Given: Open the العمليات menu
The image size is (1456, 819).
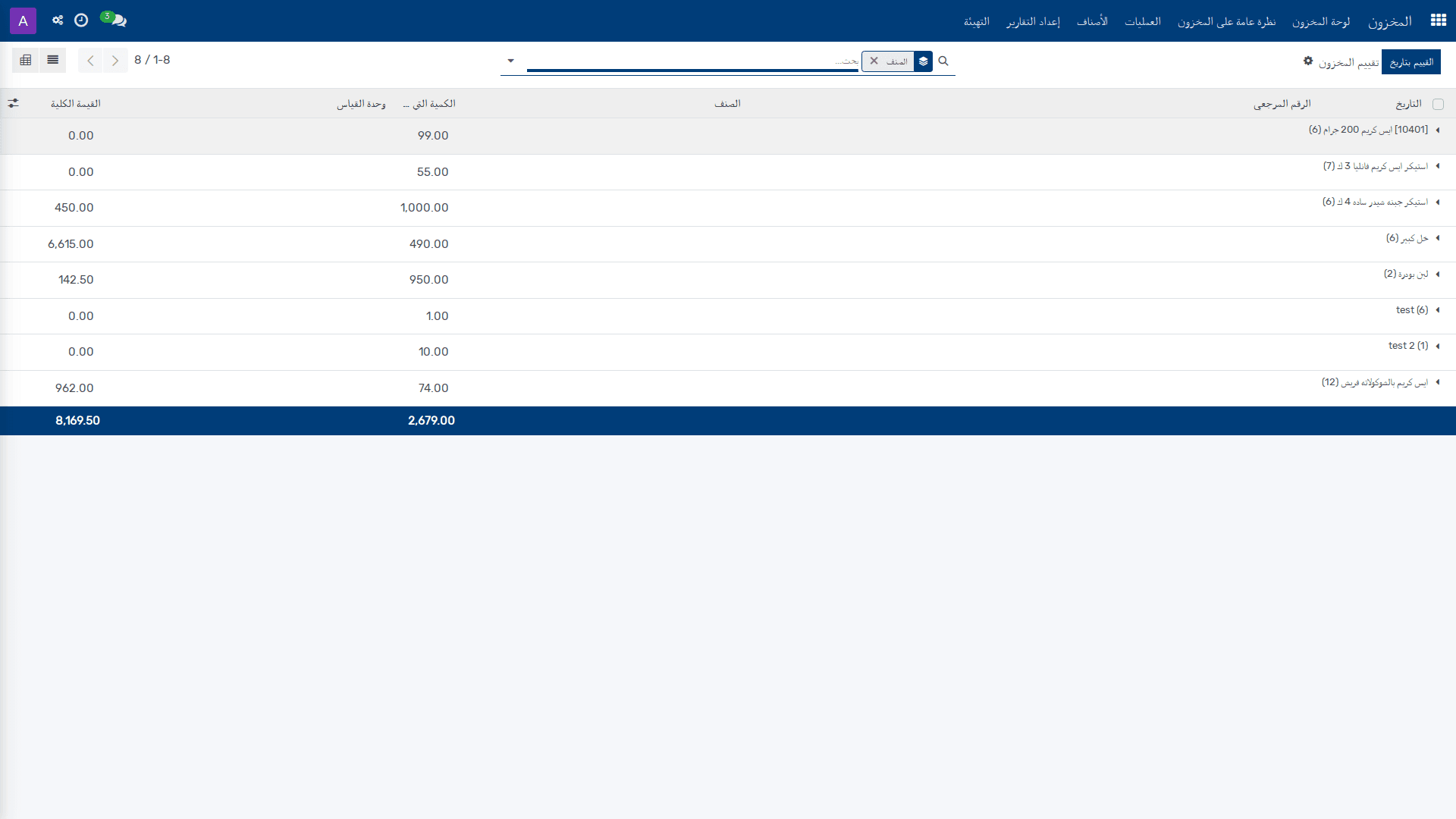Looking at the screenshot, I should pyautogui.click(x=1142, y=21).
